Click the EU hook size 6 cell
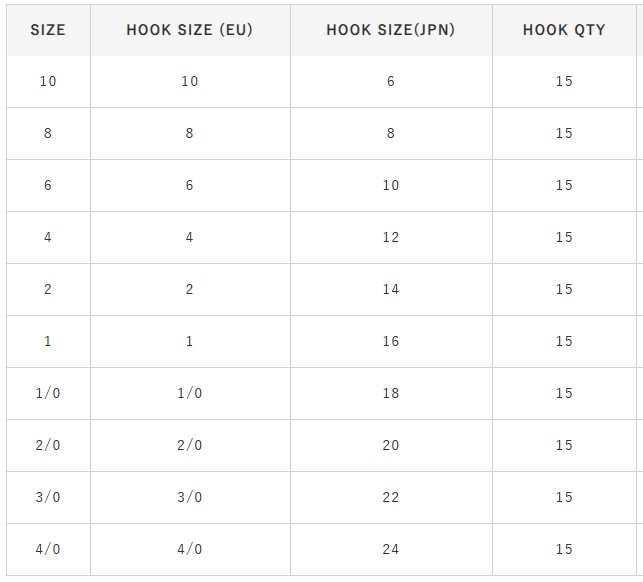Viewport: 643px width, 582px height. [x=190, y=185]
